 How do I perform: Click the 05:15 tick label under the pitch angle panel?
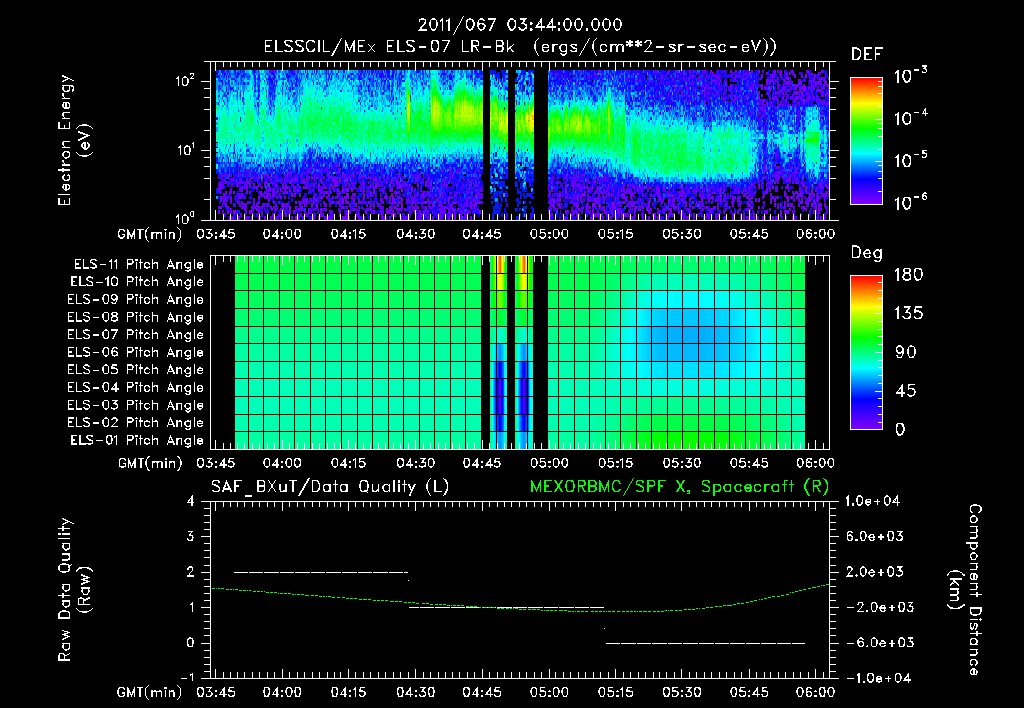[615, 463]
